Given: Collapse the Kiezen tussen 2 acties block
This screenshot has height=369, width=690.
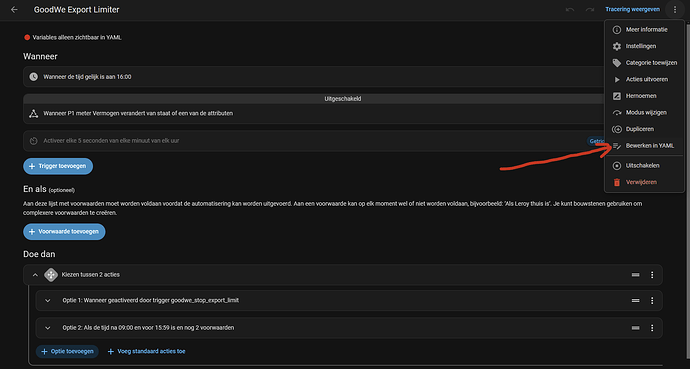Looking at the screenshot, I should 35,275.
